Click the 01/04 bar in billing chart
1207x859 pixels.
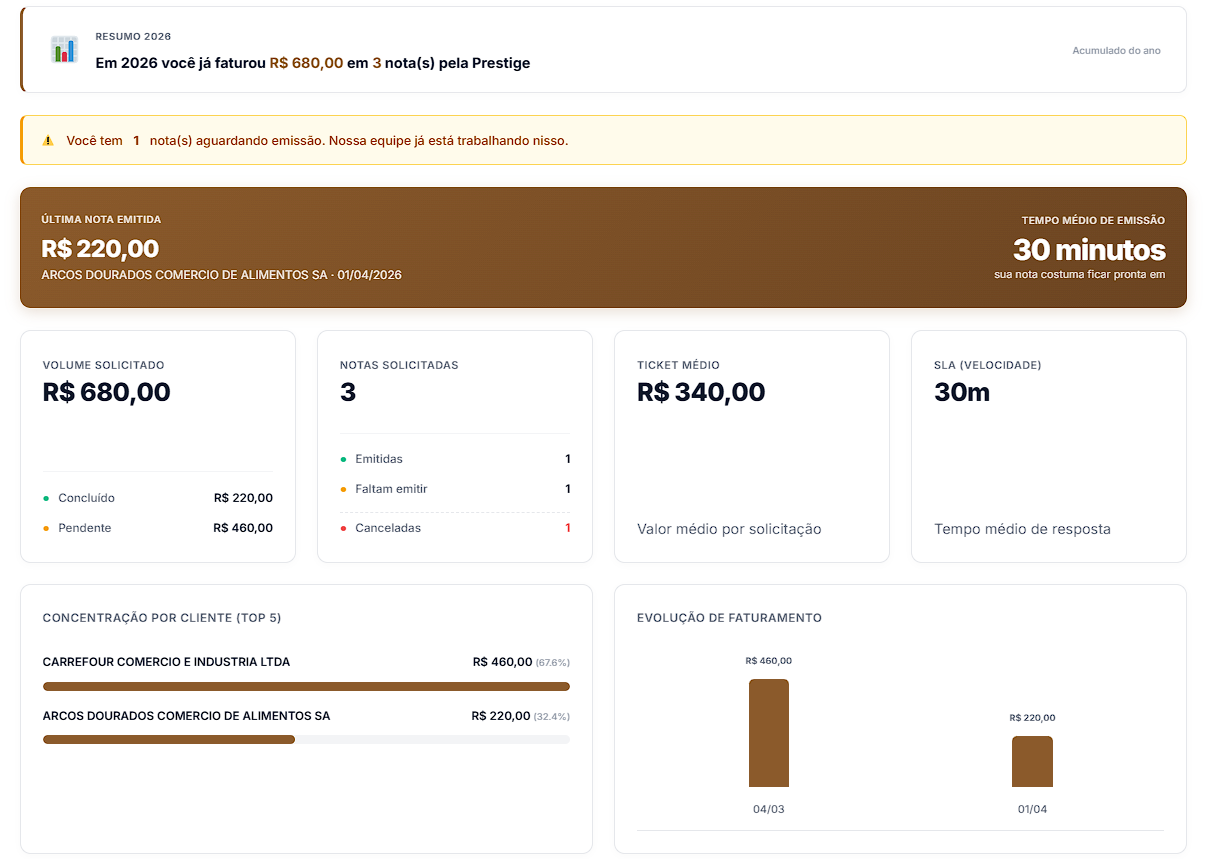1032,761
